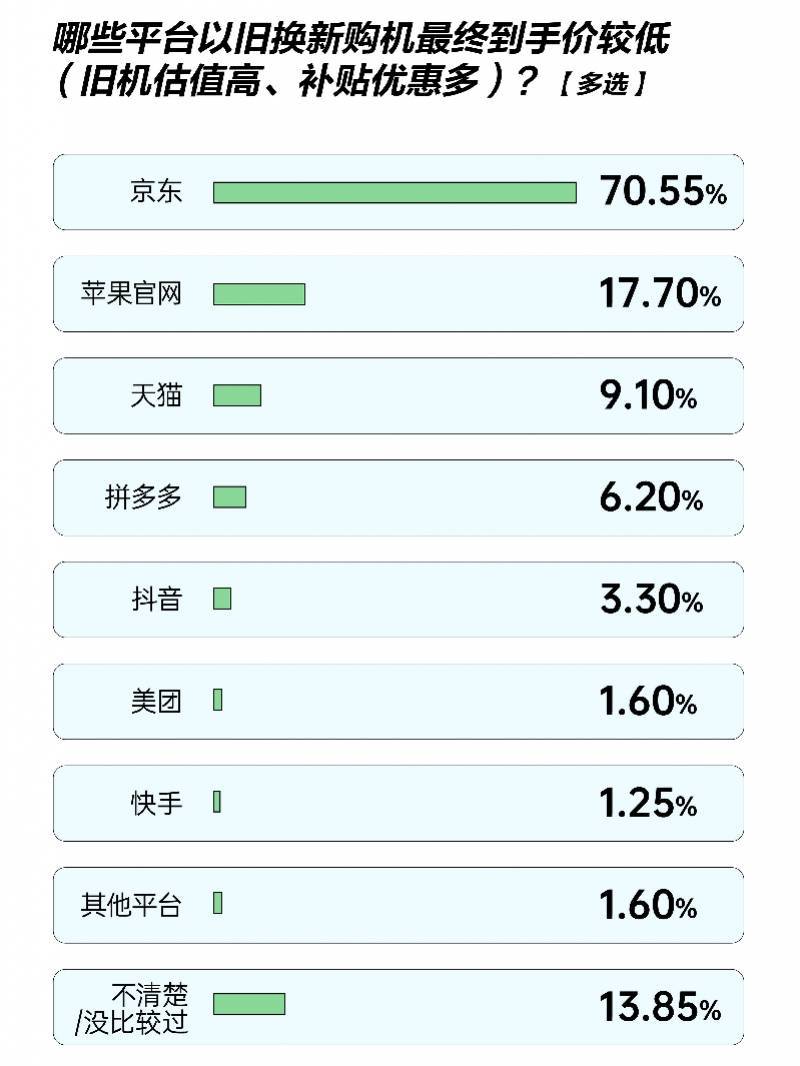Image resolution: width=800 pixels, height=1066 pixels.
Task: Select the 抖音 option label
Action: (x=156, y=599)
